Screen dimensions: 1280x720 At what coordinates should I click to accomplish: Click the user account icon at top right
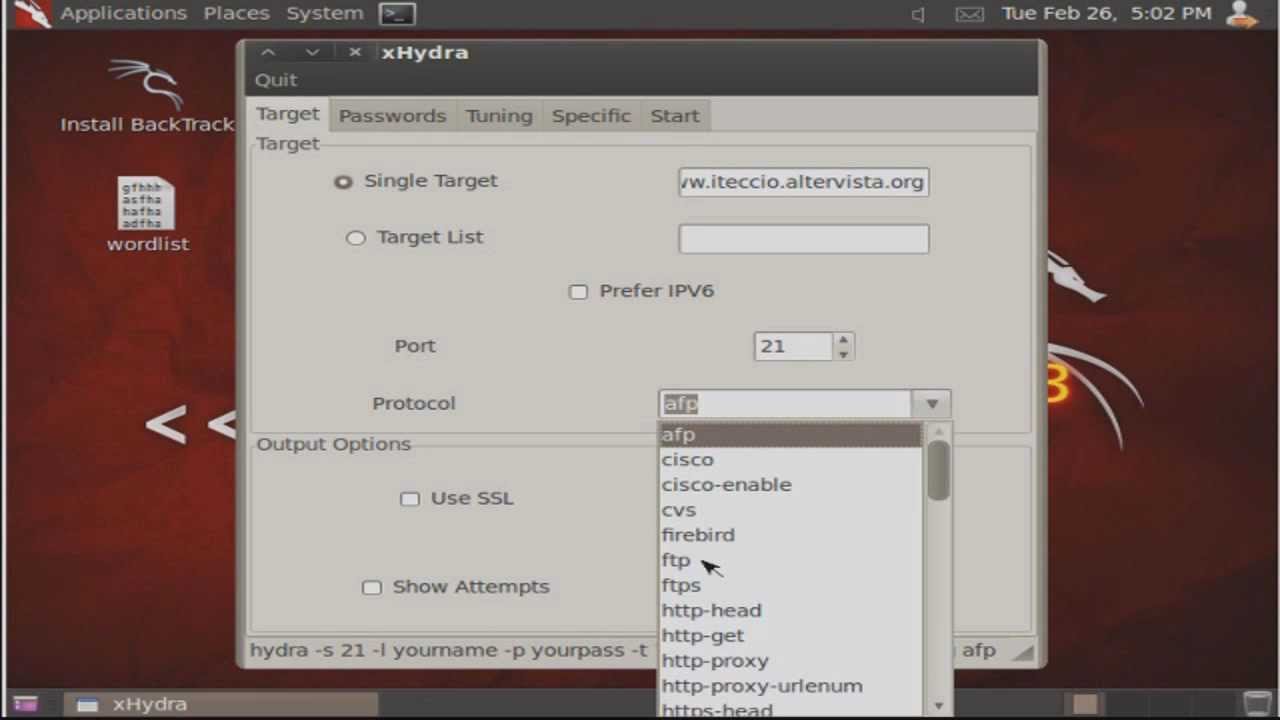click(x=1241, y=14)
